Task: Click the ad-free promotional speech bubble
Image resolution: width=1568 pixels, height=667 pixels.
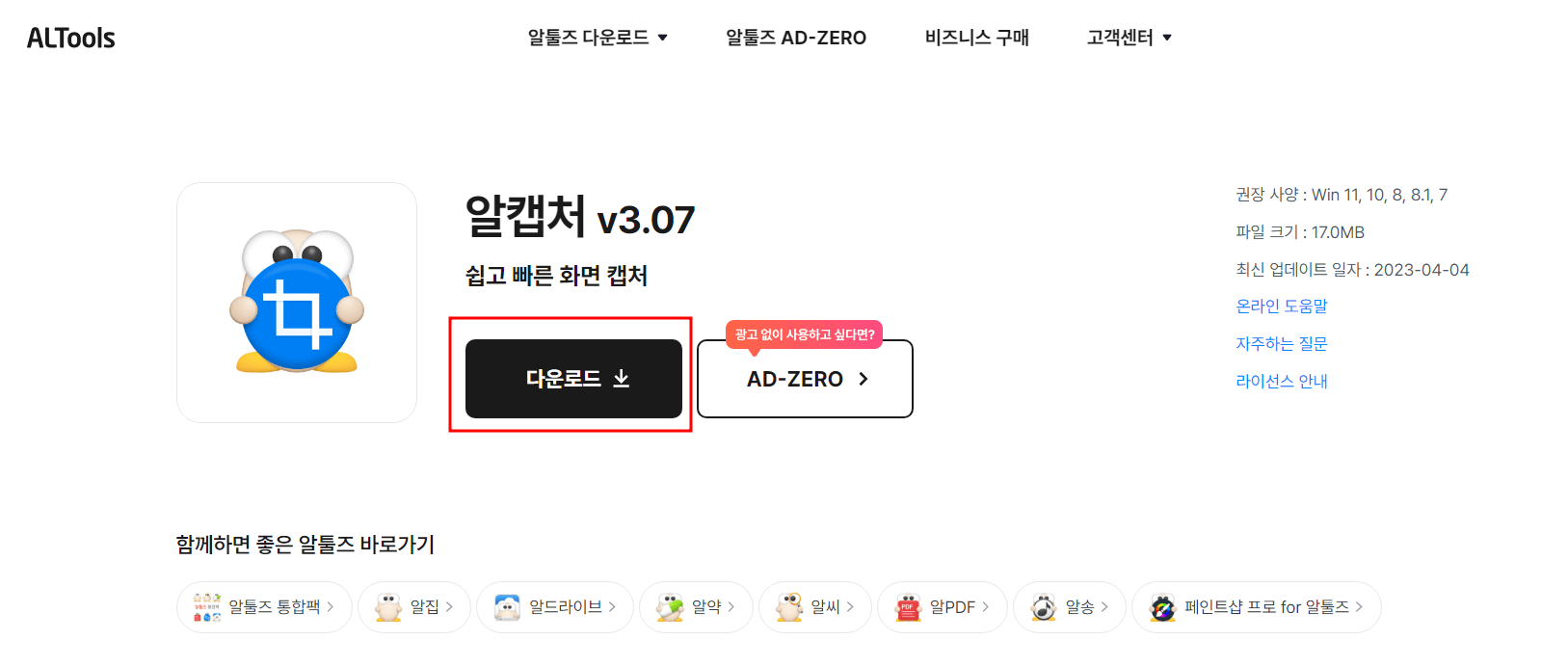Action: (x=805, y=334)
